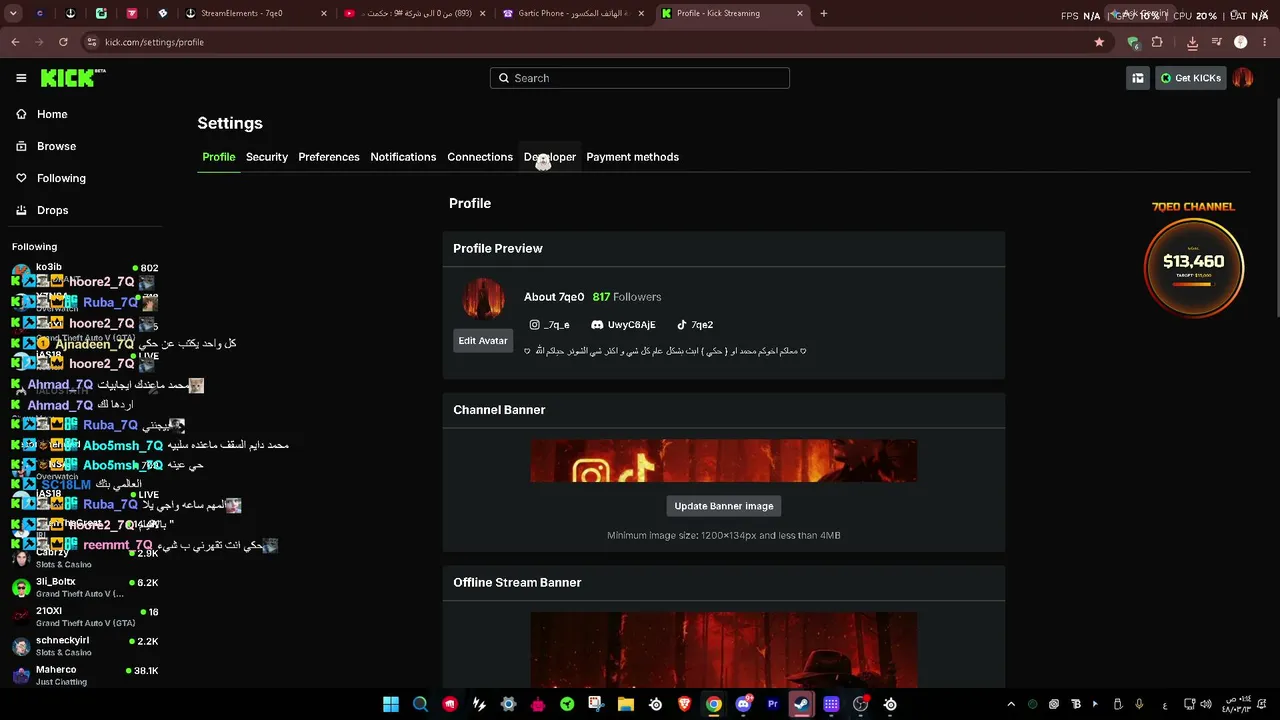Click the browser back arrow
The width and height of the screenshot is (1280, 720).
coord(15,42)
